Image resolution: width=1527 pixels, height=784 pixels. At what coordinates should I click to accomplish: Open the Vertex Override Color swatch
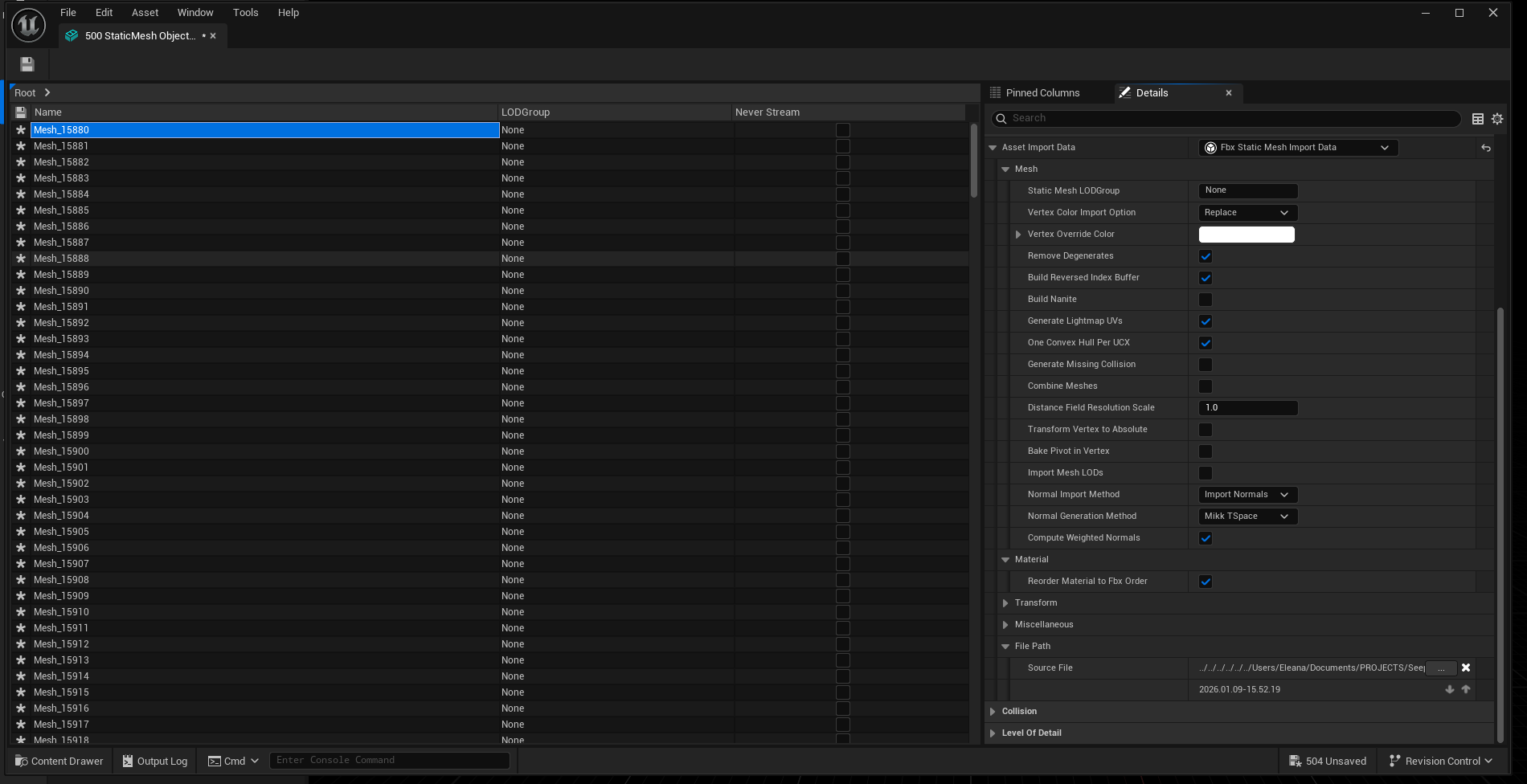pos(1247,235)
